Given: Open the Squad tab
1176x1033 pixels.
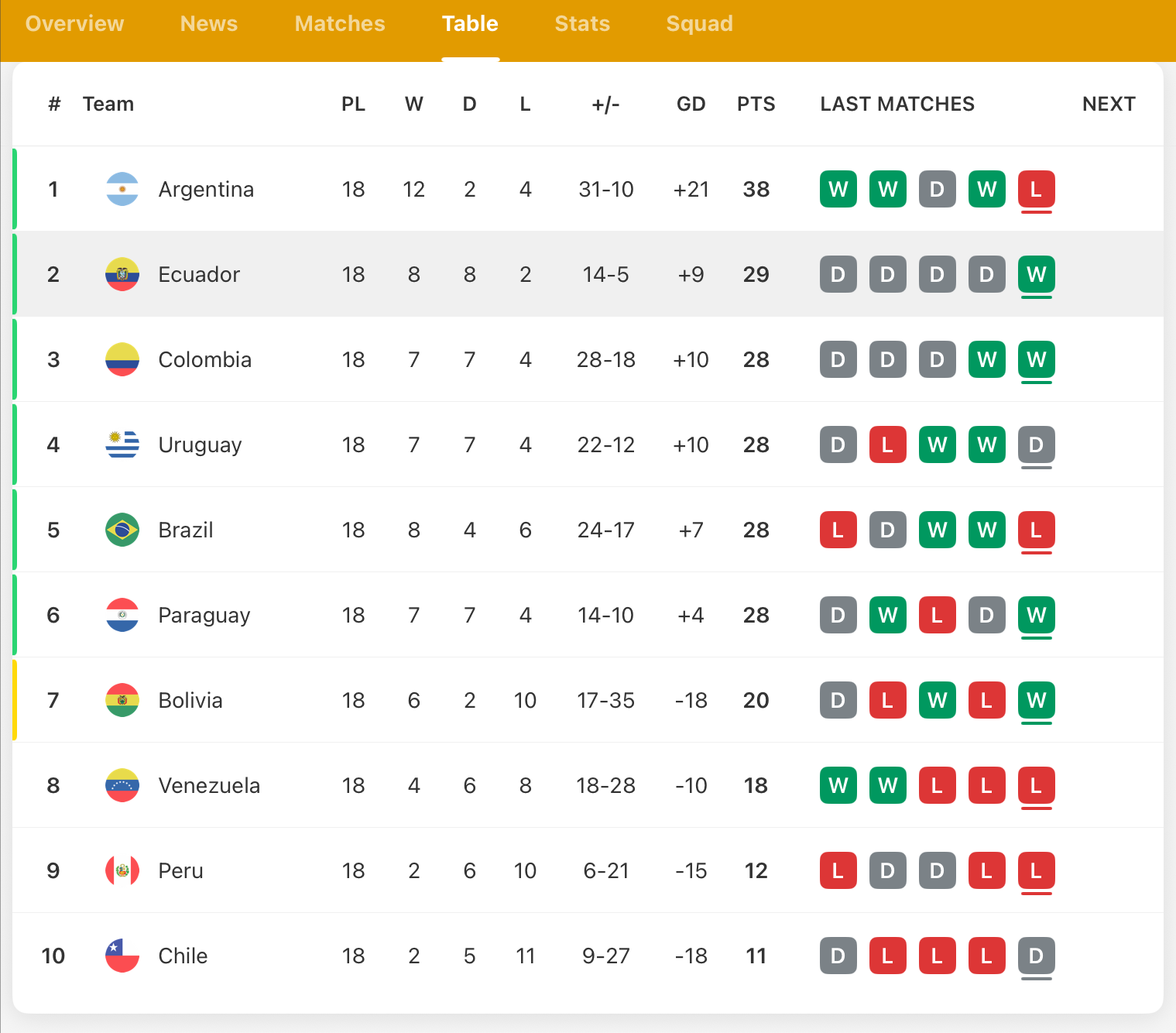Looking at the screenshot, I should 699,24.
